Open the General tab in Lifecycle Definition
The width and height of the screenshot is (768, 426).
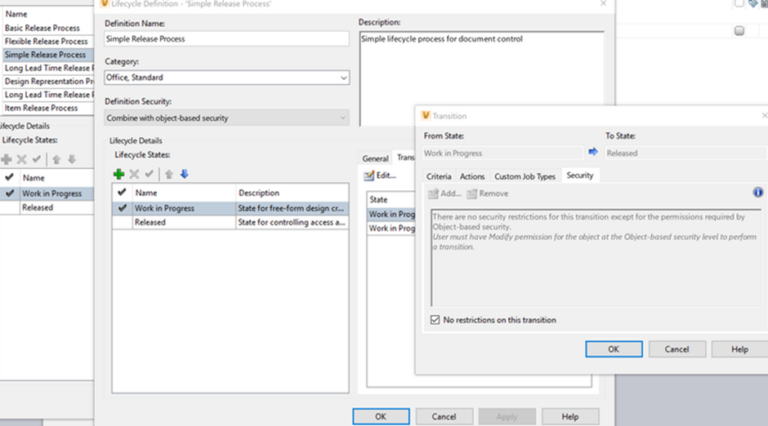(x=375, y=158)
